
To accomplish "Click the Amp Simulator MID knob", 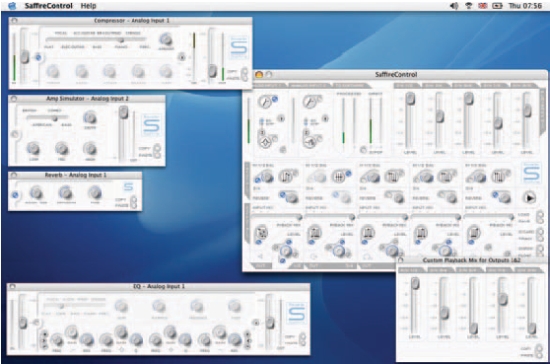I will 62,148.
